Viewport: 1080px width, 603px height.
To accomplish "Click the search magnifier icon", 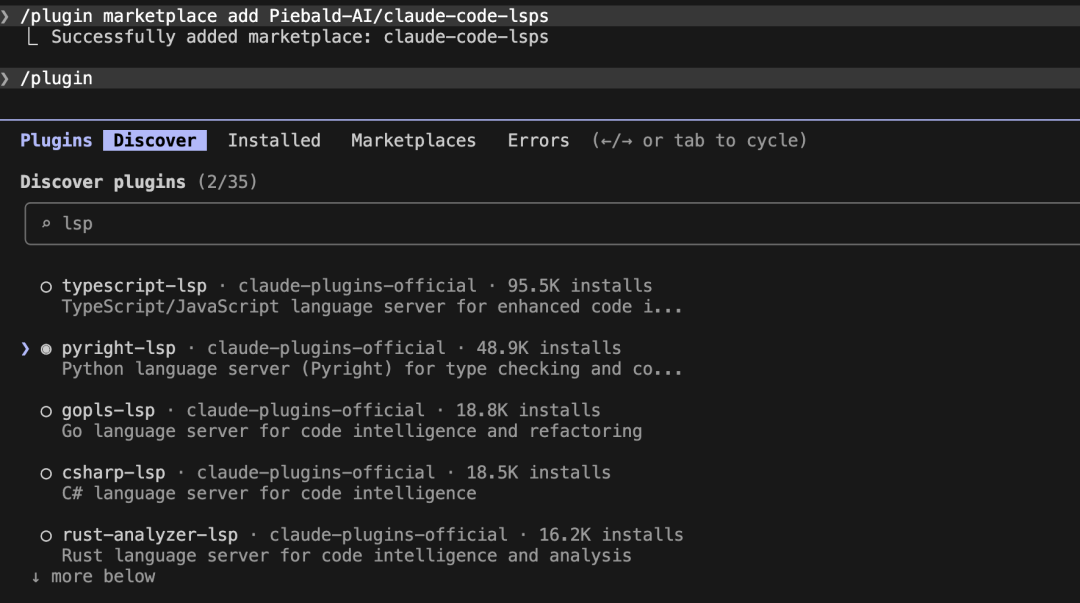I will click(x=46, y=223).
